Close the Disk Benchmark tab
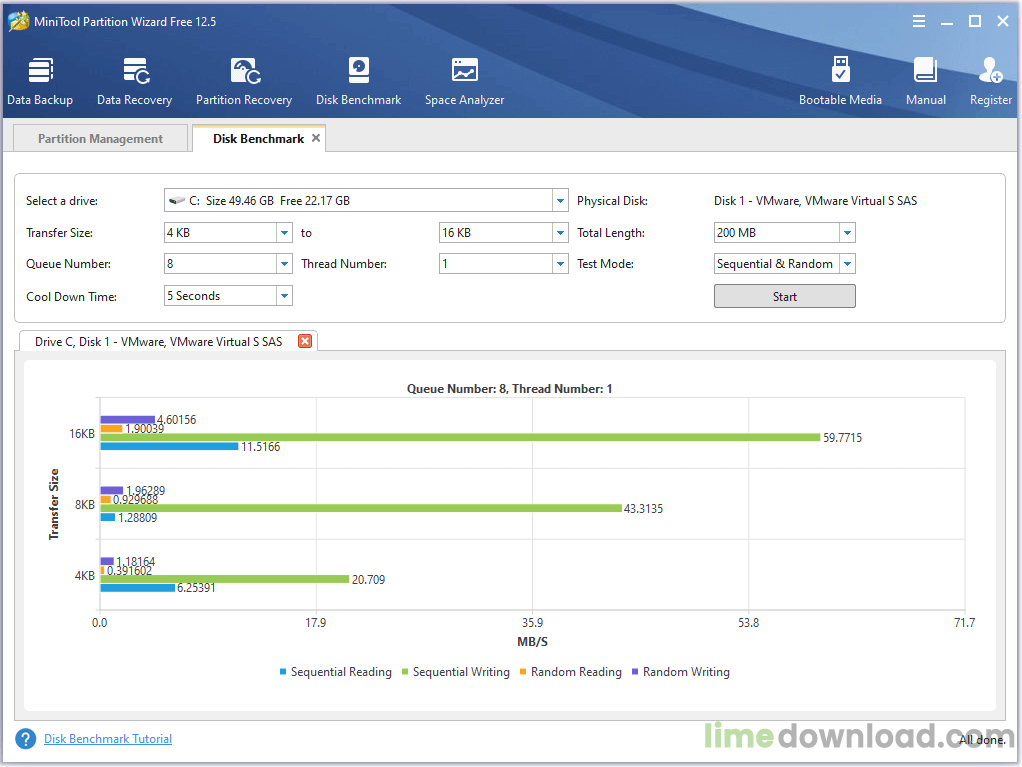This screenshot has height=767, width=1022. (x=316, y=138)
